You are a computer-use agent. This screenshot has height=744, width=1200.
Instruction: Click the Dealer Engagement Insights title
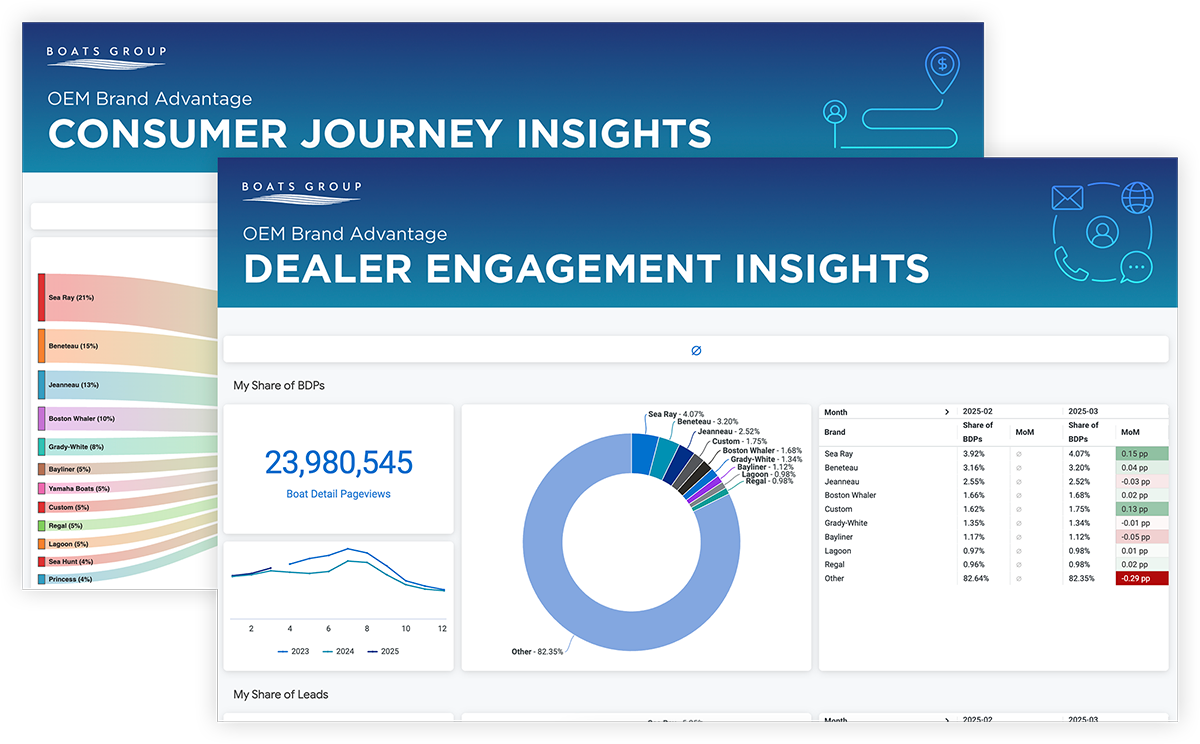pyautogui.click(x=586, y=268)
